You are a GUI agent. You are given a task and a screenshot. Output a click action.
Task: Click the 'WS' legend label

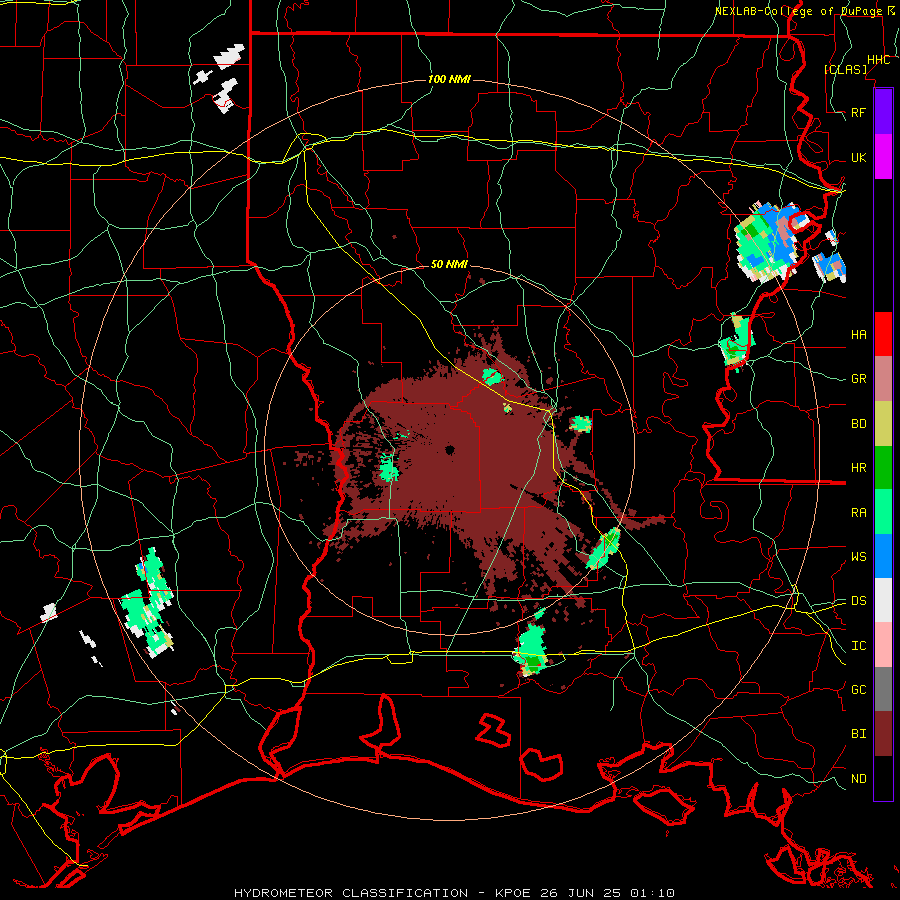point(858,556)
